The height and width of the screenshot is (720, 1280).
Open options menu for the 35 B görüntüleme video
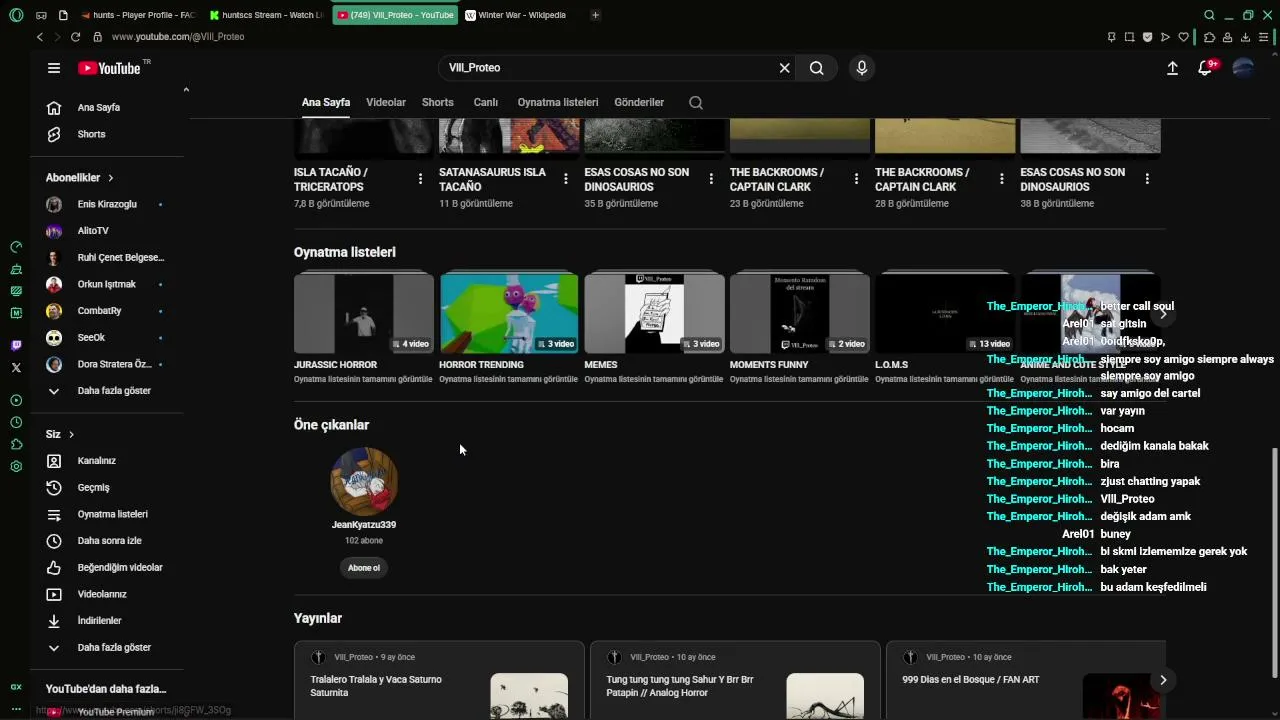coord(711,179)
